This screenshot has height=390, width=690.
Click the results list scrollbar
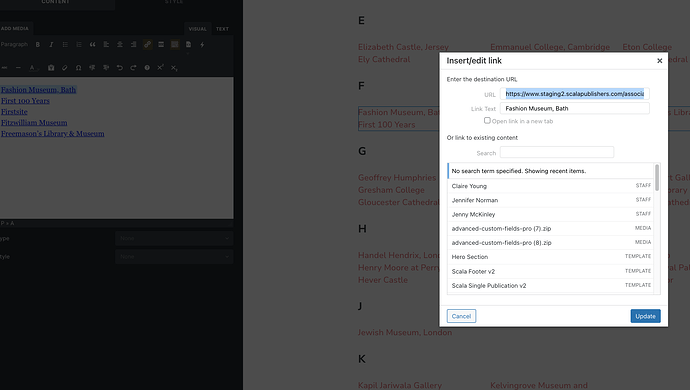tap(657, 177)
